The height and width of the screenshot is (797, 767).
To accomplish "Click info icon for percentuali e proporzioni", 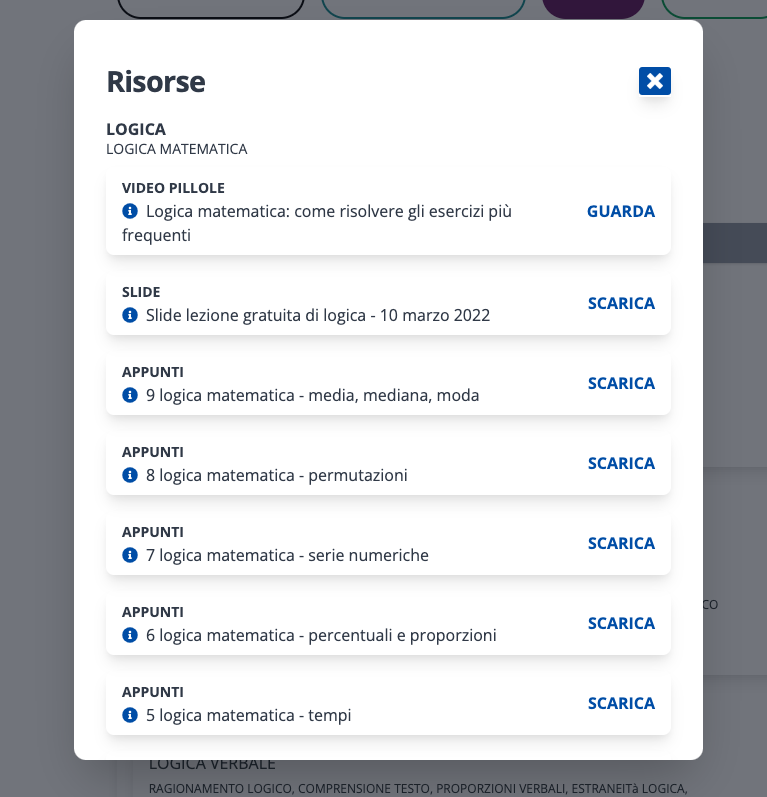I will pos(130,636).
